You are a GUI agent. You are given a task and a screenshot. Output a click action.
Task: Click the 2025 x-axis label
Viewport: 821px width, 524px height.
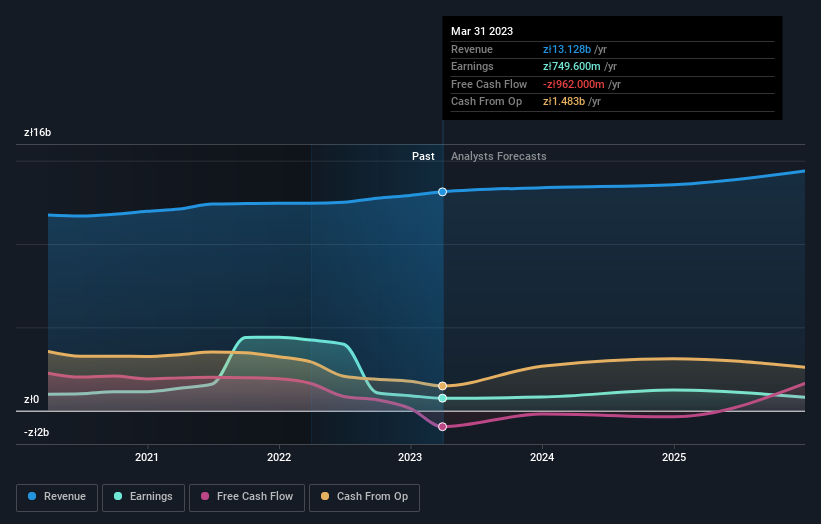pyautogui.click(x=674, y=457)
